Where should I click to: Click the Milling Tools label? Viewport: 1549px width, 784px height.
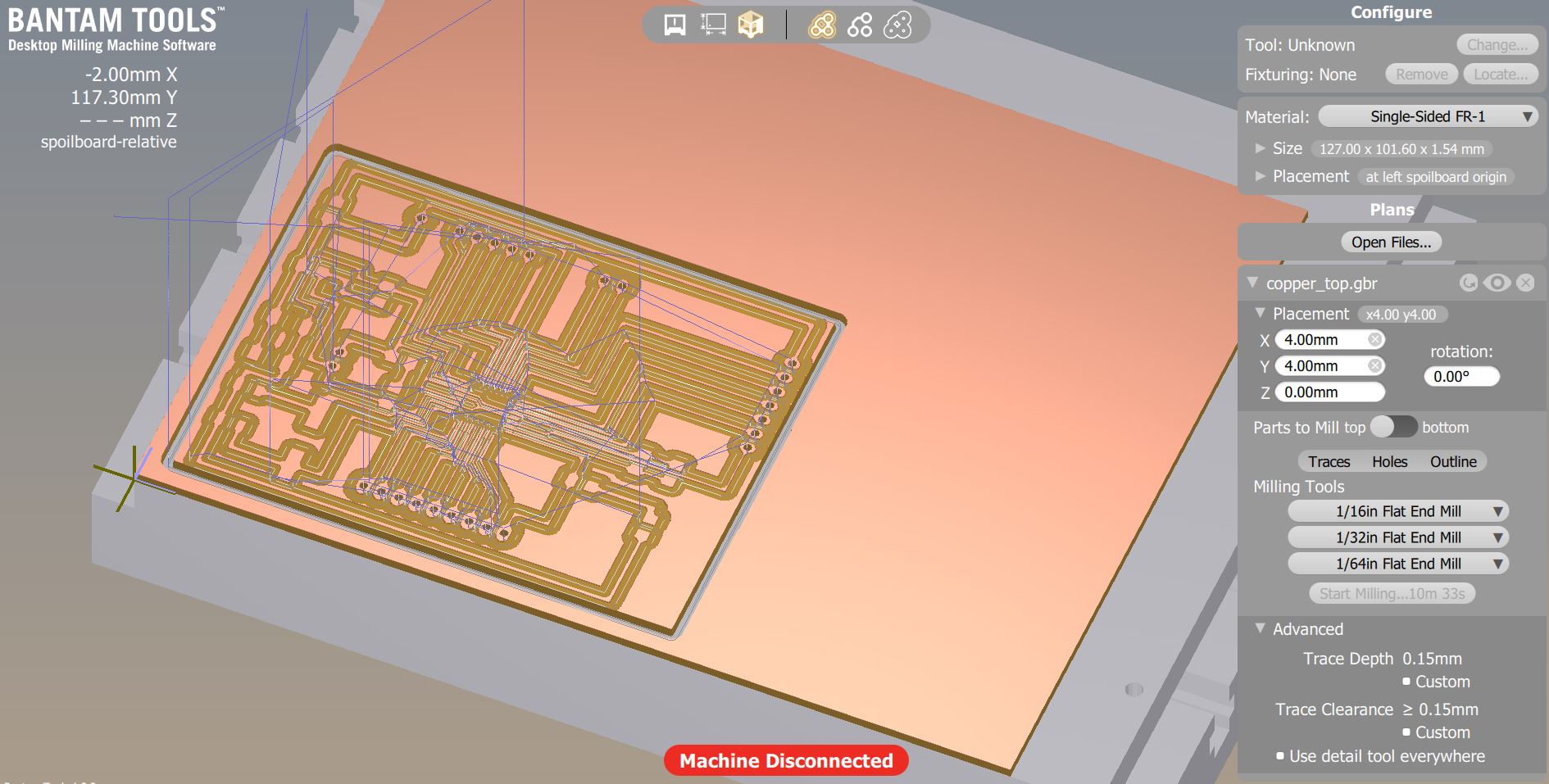1299,487
